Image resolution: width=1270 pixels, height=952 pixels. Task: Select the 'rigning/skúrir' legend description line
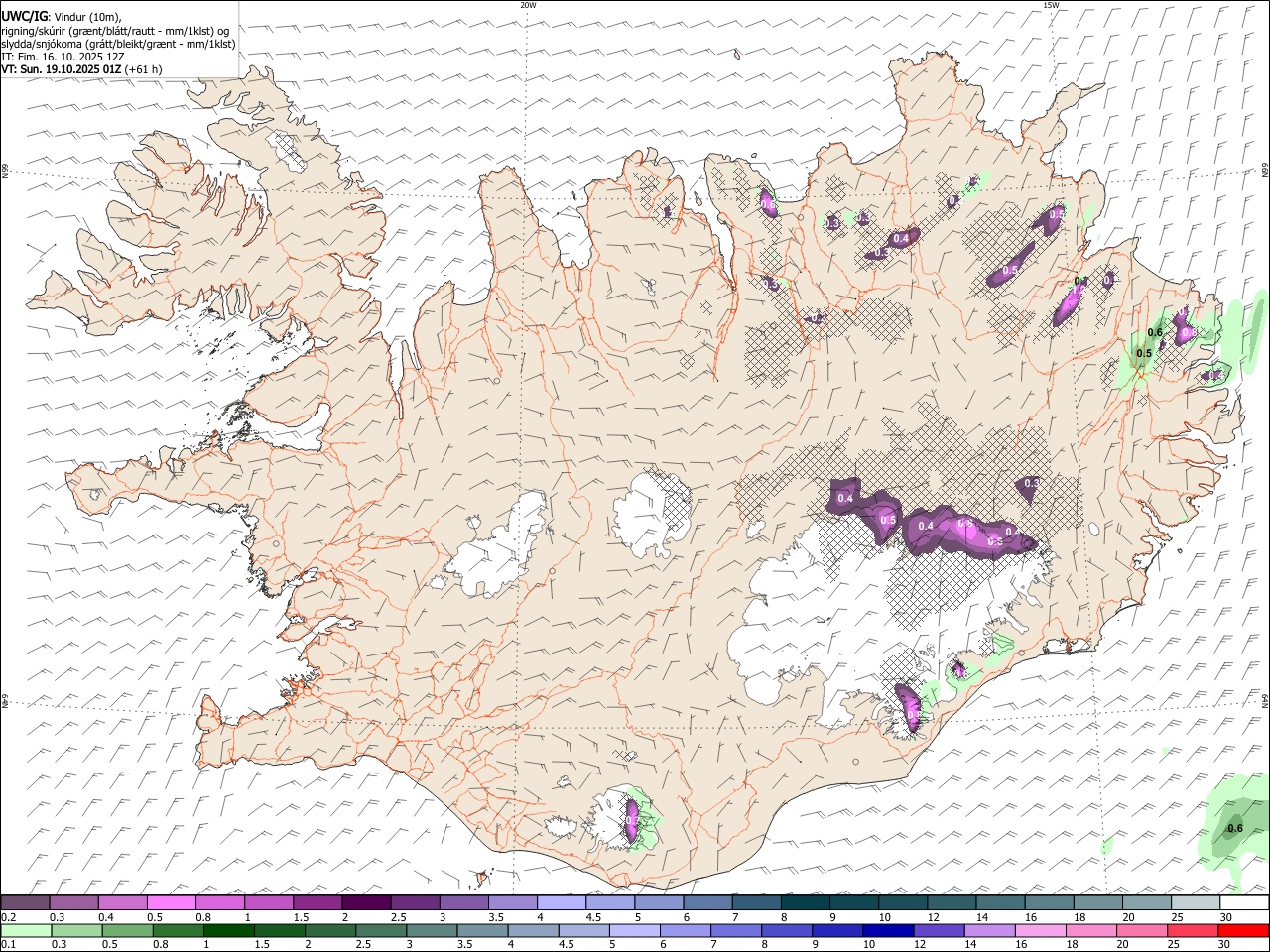pos(115,31)
